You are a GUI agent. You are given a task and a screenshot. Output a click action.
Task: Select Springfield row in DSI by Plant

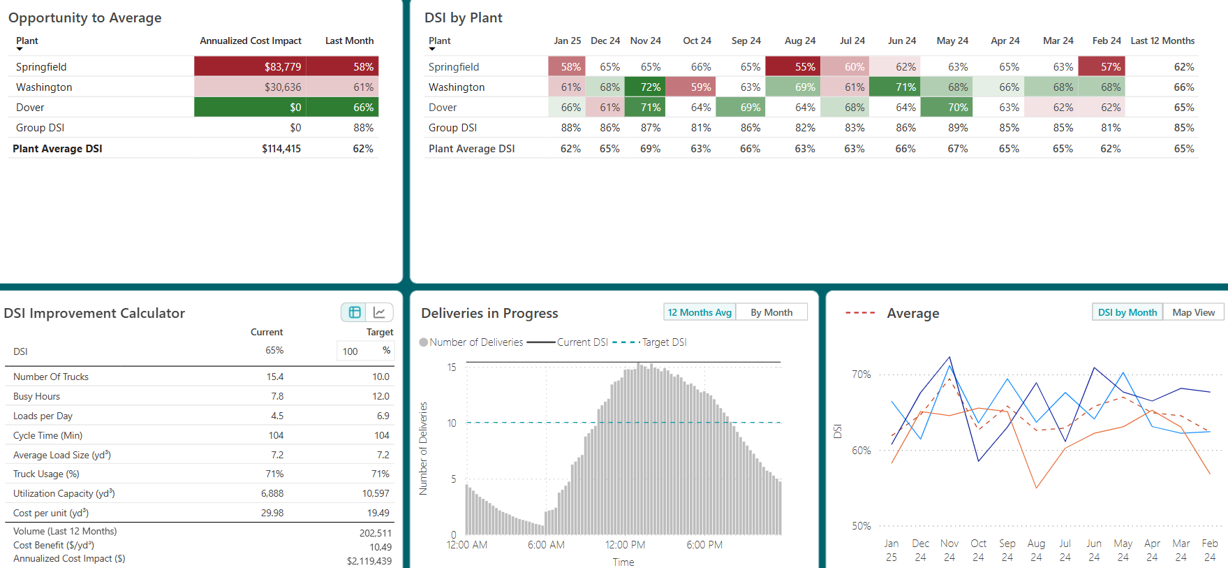(x=811, y=67)
